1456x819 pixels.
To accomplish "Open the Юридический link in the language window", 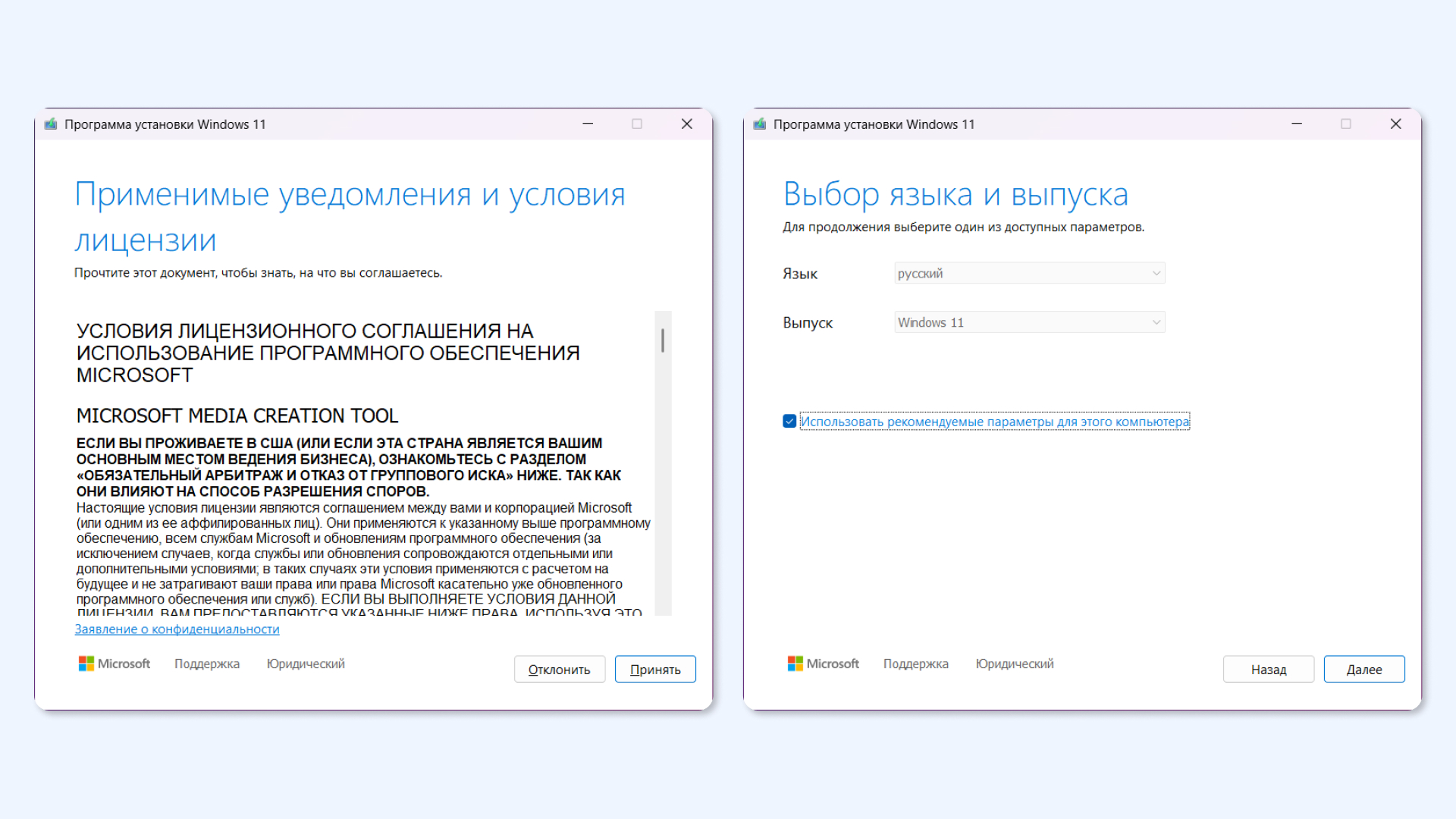I will 1015,664.
